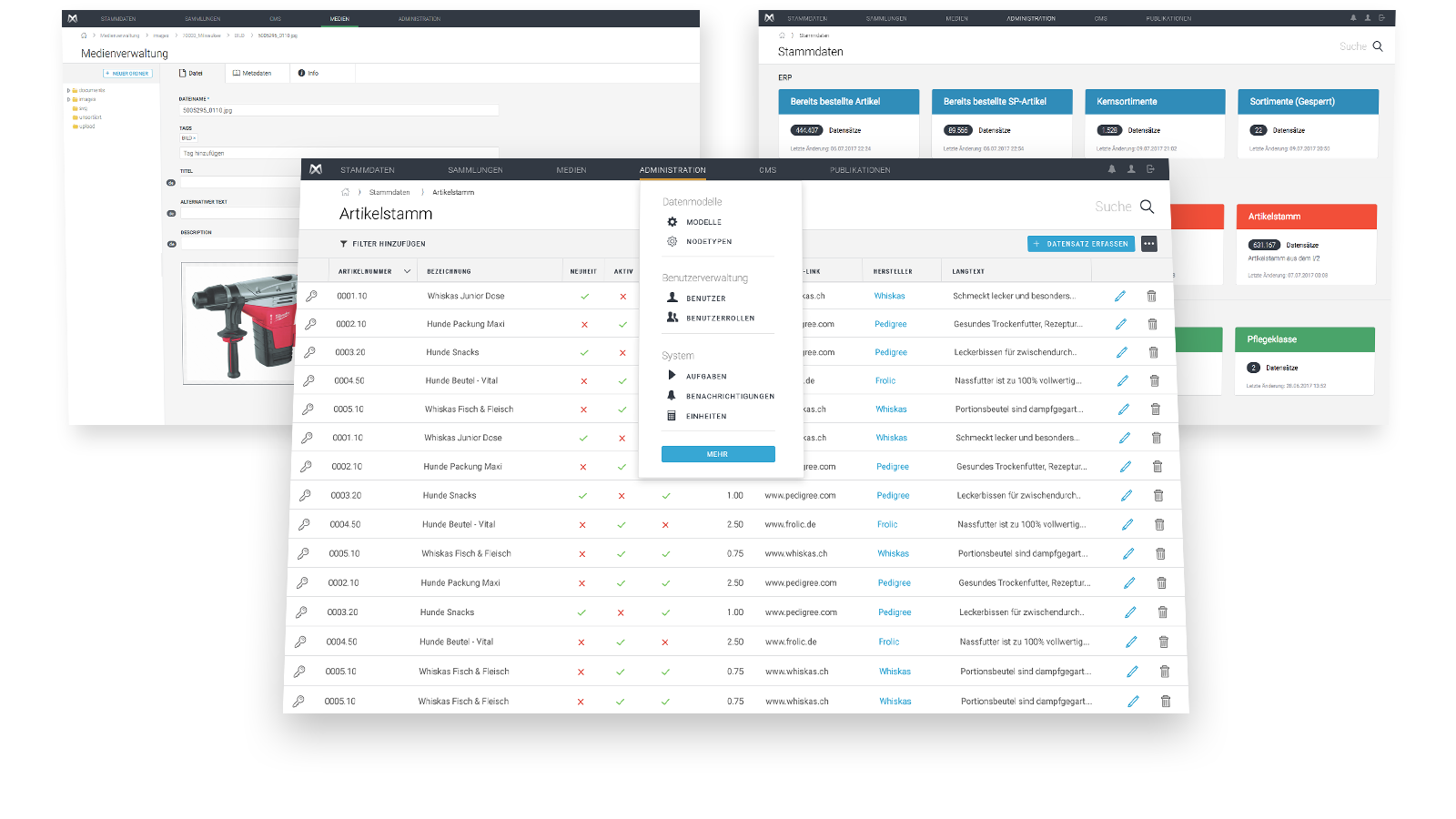Open Benachrichtigungen via the bell icon
This screenshot has width=1456, height=819.
(x=672, y=396)
